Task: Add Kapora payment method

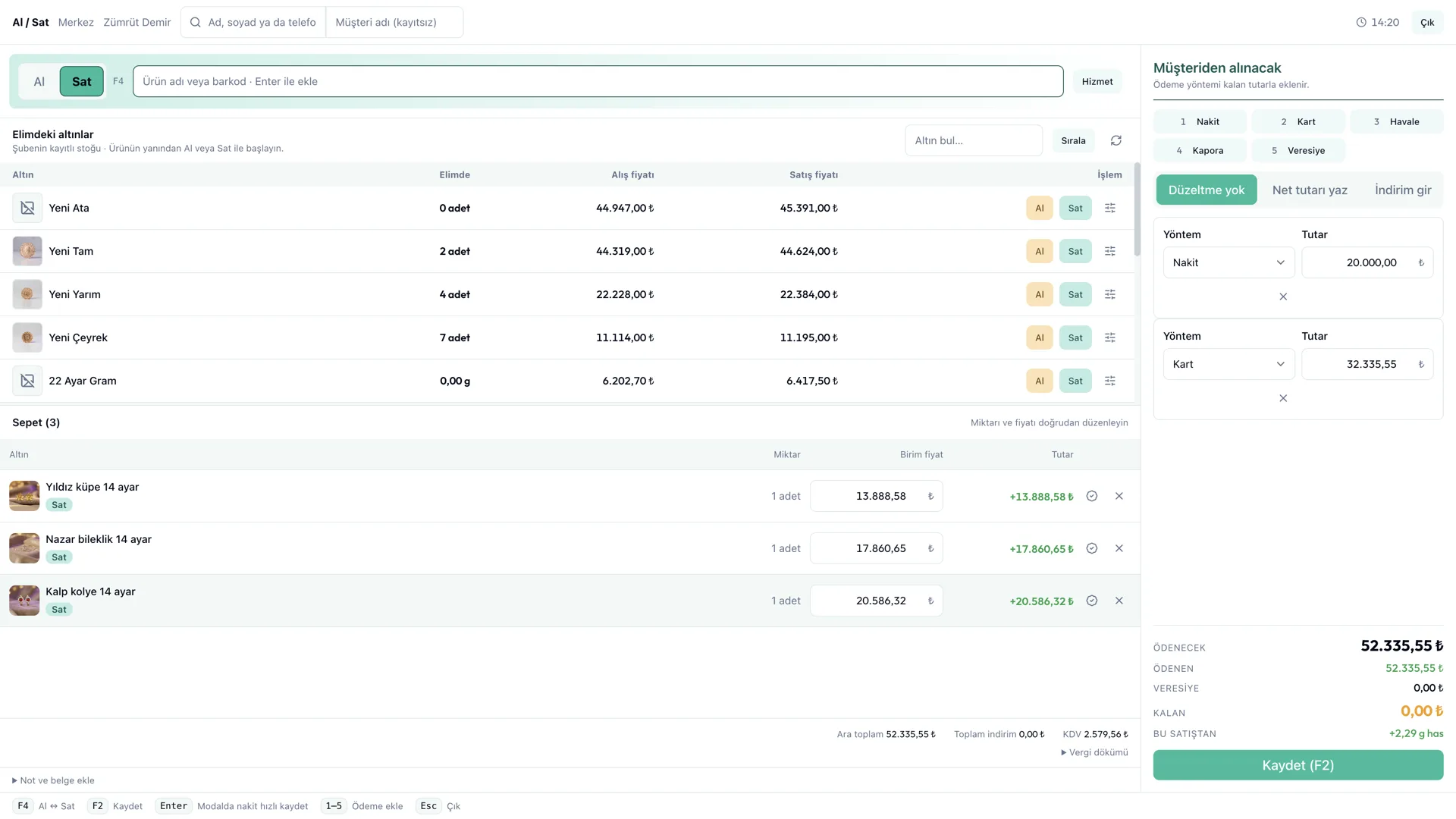Action: pyautogui.click(x=1200, y=150)
